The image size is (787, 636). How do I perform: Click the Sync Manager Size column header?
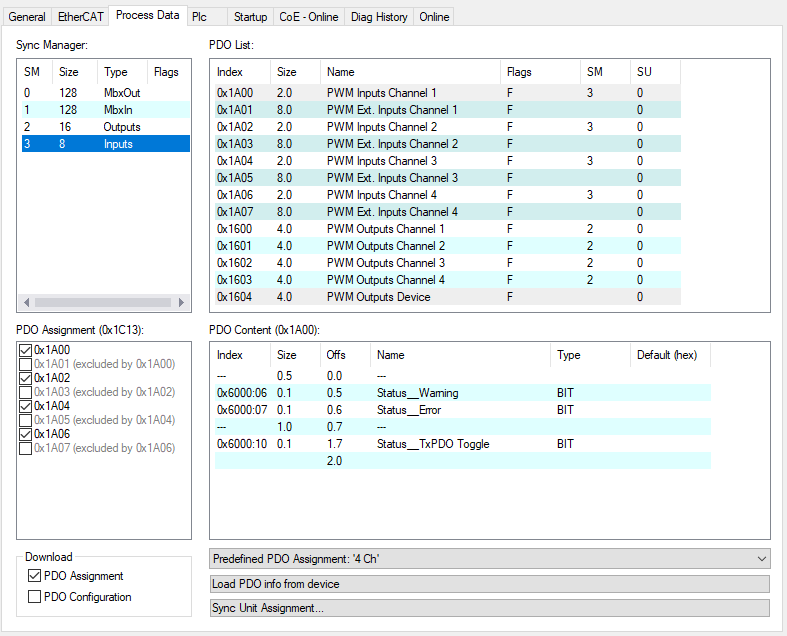point(74,72)
